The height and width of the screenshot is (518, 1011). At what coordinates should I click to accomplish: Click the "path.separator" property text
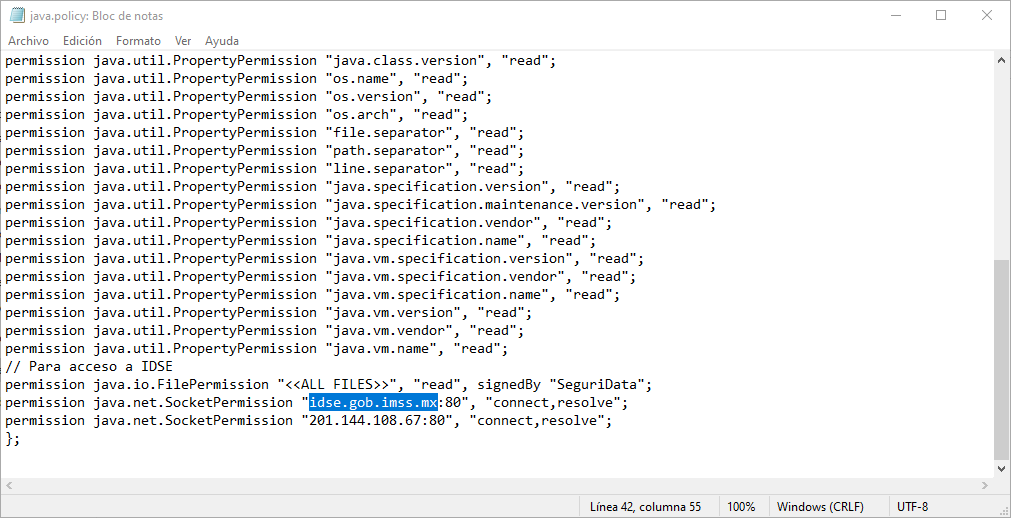[x=389, y=151]
